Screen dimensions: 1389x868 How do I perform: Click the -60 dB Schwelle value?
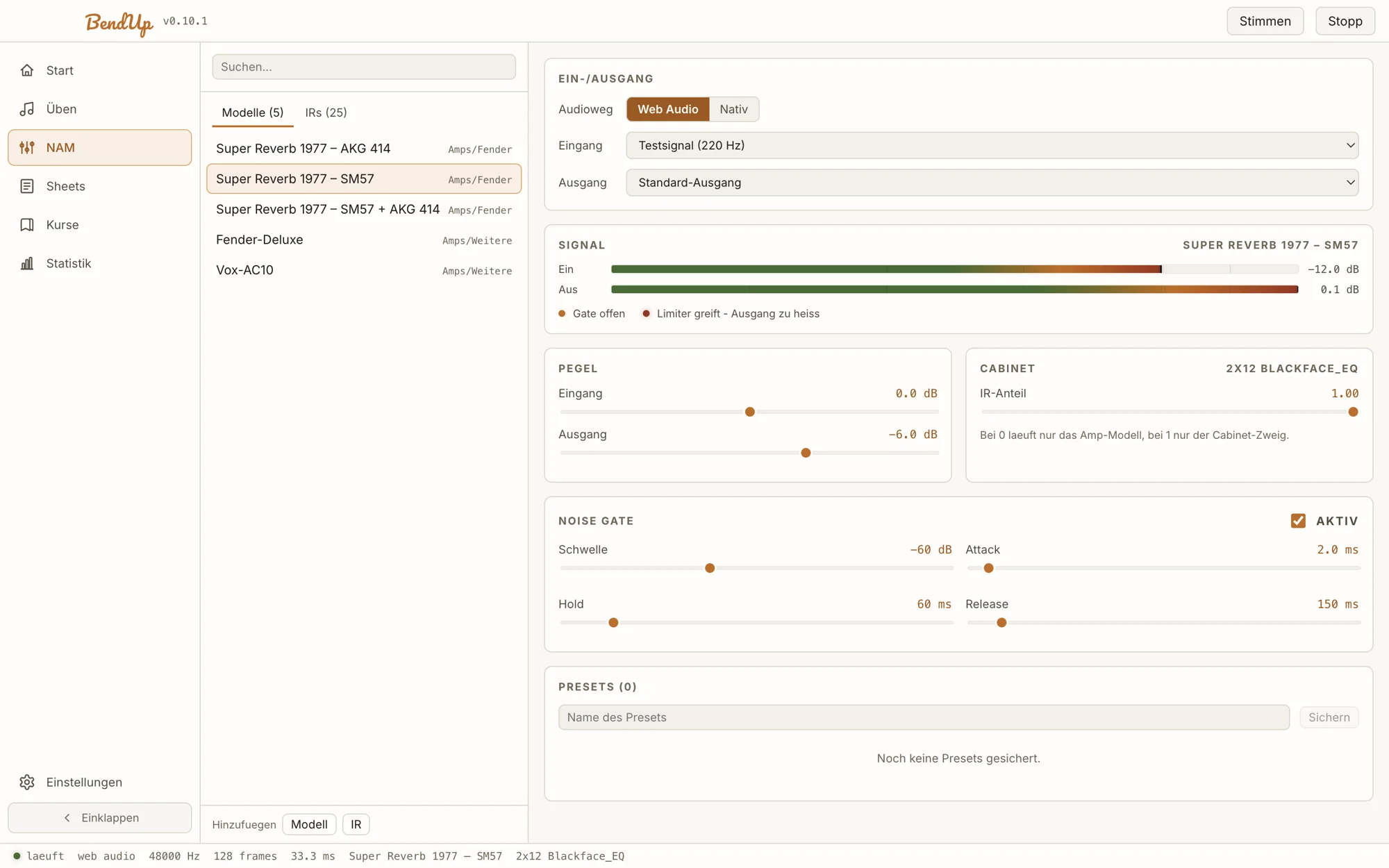point(931,549)
